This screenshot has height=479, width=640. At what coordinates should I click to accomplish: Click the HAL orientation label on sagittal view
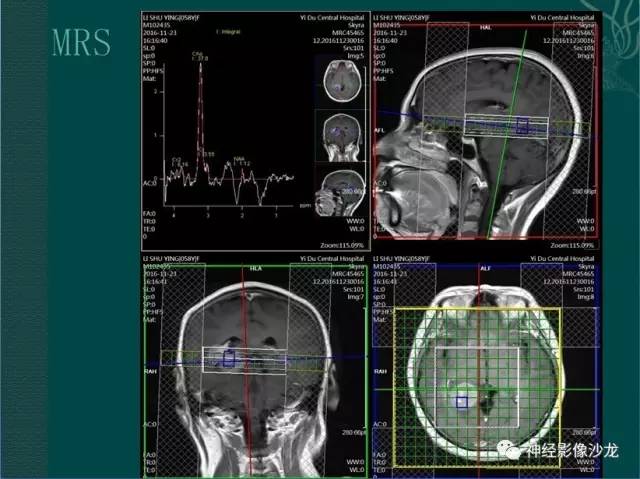point(485,27)
